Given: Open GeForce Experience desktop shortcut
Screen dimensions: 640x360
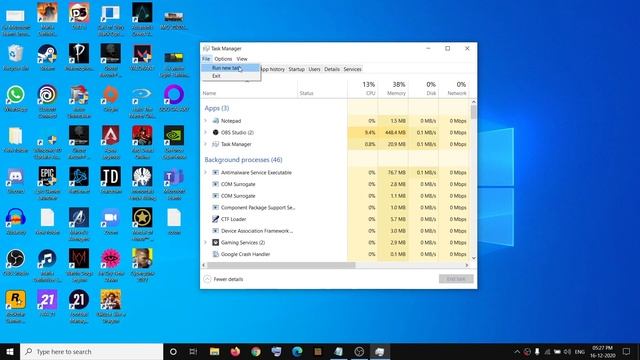Looking at the screenshot, I should click(x=174, y=142).
